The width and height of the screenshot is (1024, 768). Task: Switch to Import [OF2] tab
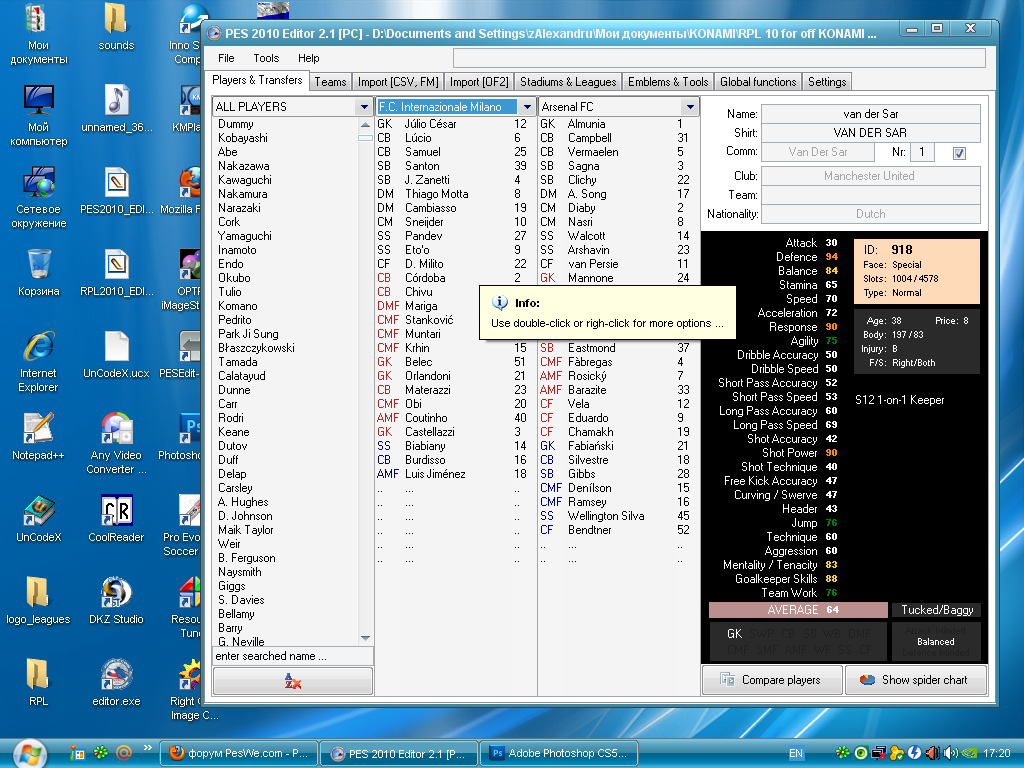point(479,82)
